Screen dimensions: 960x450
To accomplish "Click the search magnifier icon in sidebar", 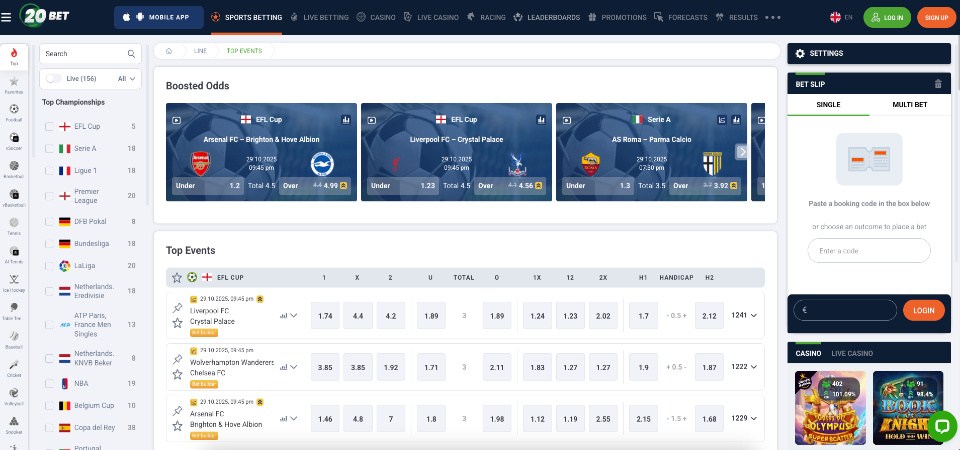I will pyautogui.click(x=132, y=54).
